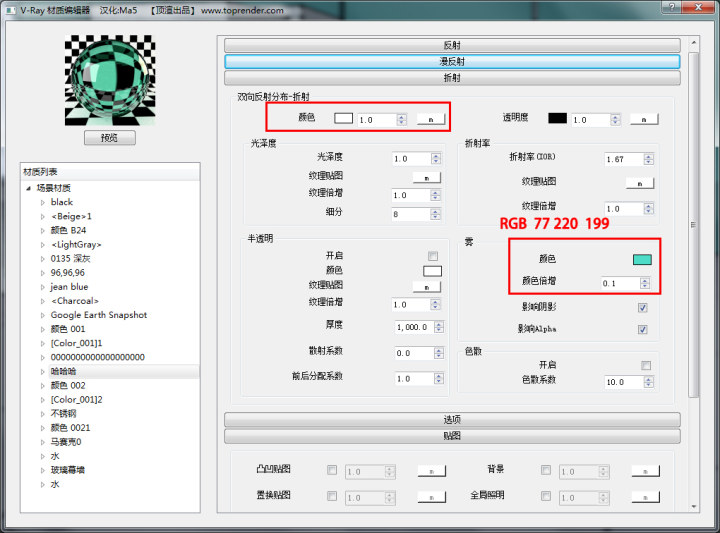Image resolution: width=720 pixels, height=533 pixels.
Task: Click the white refraction 颜色 swatch
Action: [343, 118]
